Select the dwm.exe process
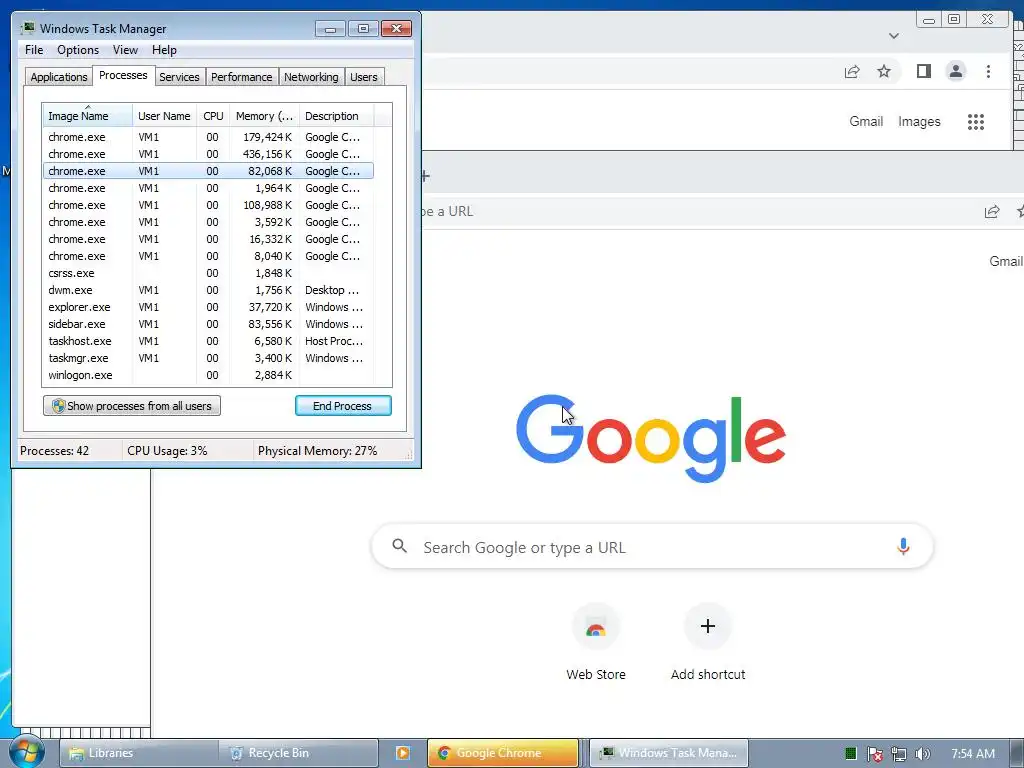The height and width of the screenshot is (768, 1024). 208,290
